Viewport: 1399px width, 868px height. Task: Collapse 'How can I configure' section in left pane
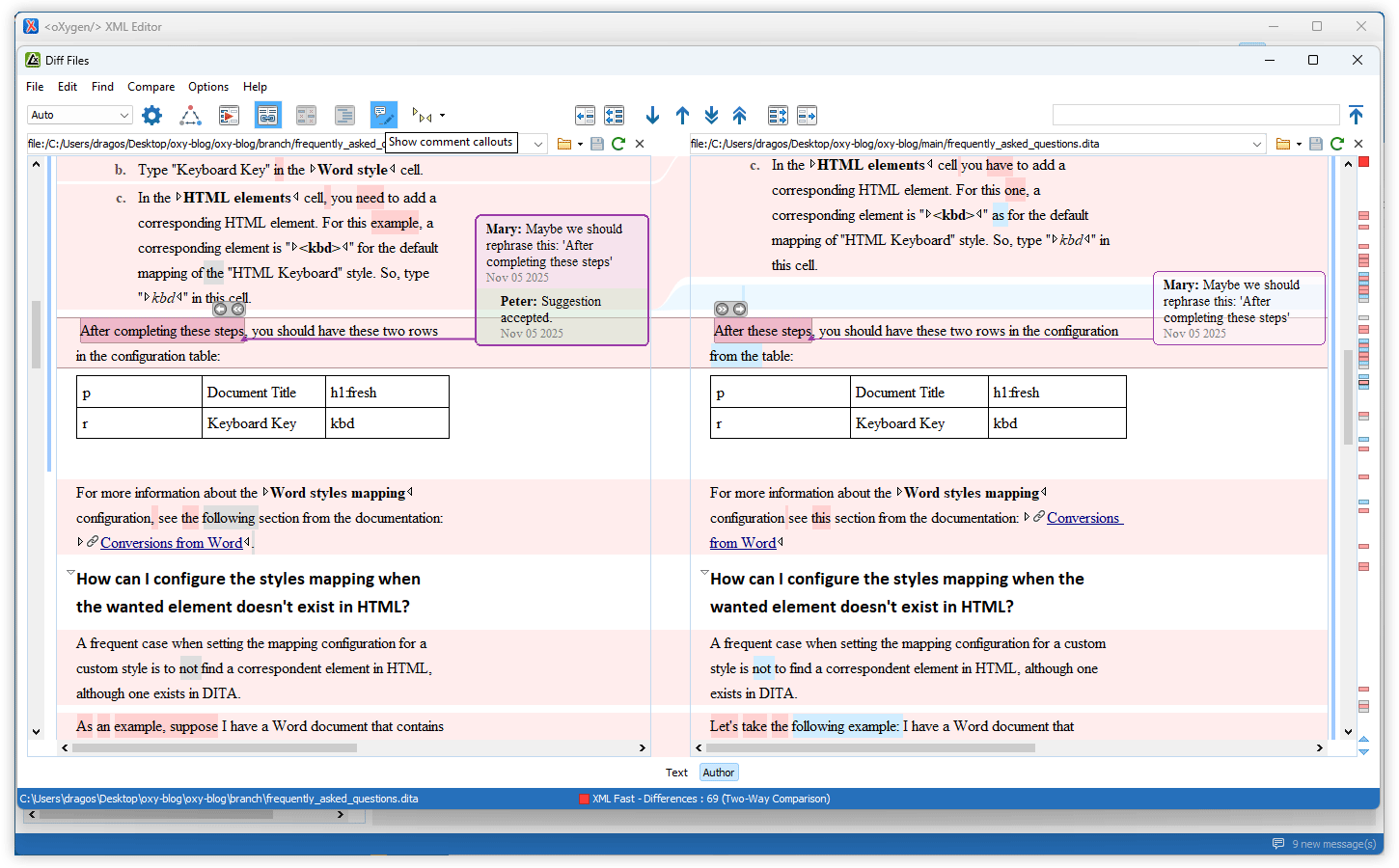70,574
